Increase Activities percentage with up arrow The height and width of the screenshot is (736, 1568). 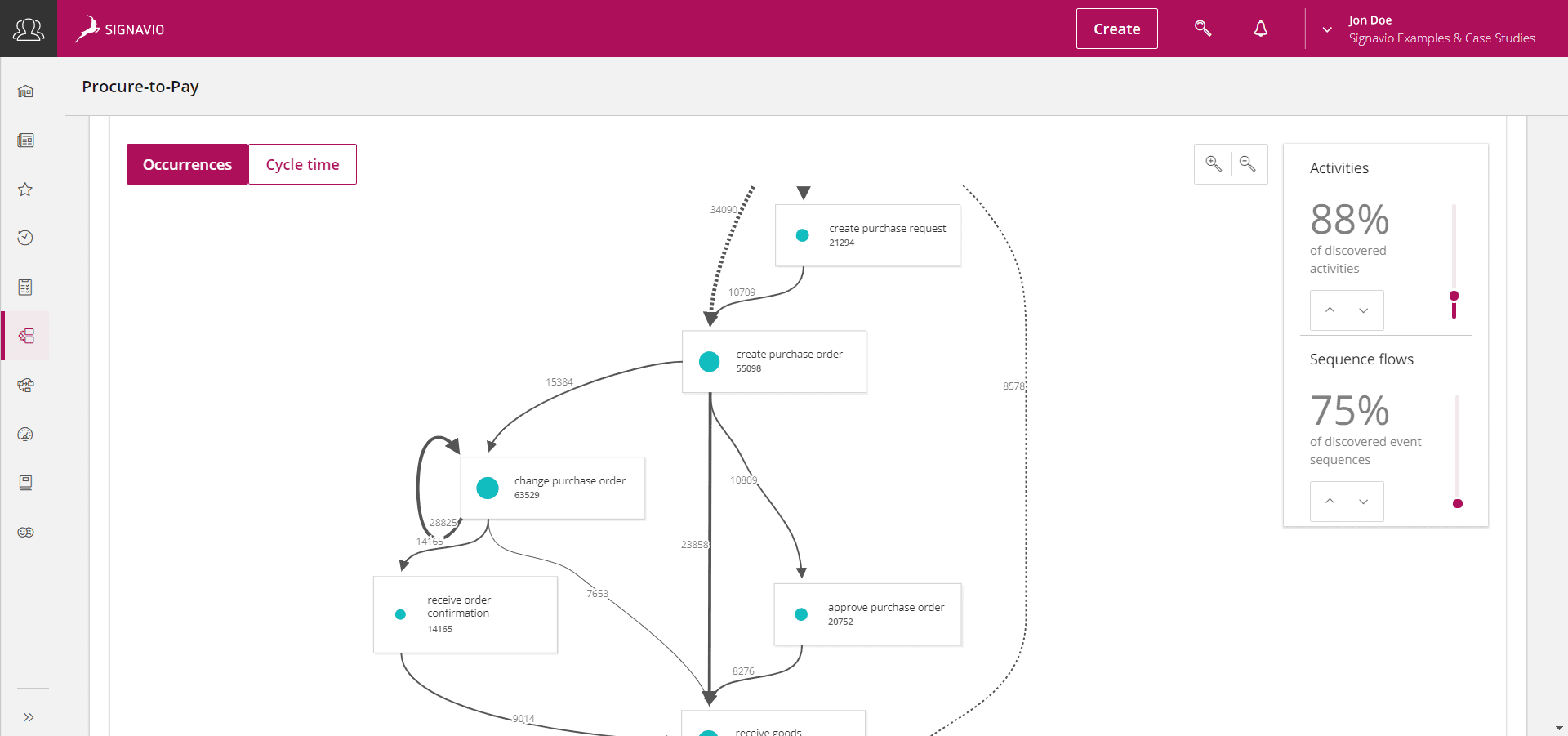click(x=1330, y=310)
